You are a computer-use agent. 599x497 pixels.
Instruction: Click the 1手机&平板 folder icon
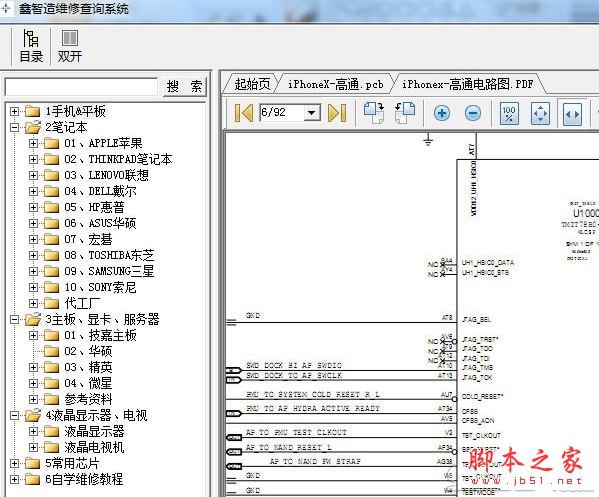tap(32, 111)
